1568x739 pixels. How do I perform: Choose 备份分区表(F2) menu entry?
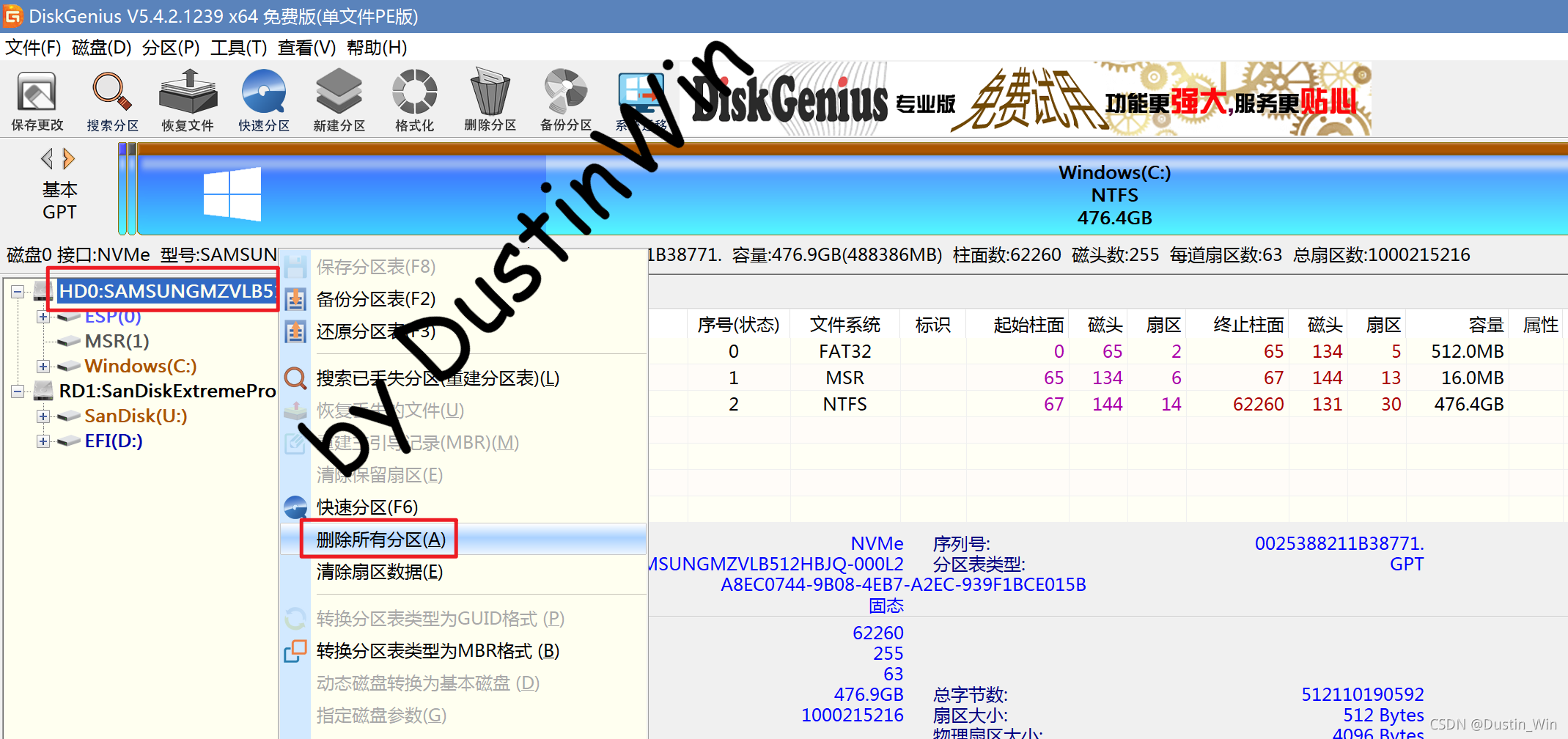click(463, 299)
